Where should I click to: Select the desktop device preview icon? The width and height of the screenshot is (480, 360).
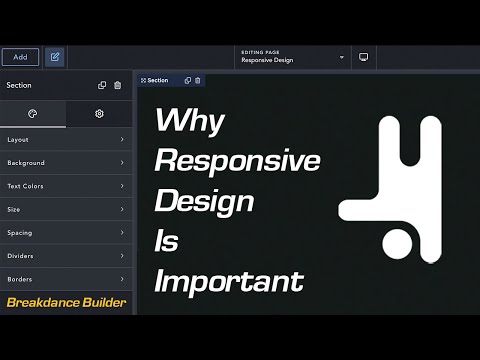pyautogui.click(x=364, y=57)
